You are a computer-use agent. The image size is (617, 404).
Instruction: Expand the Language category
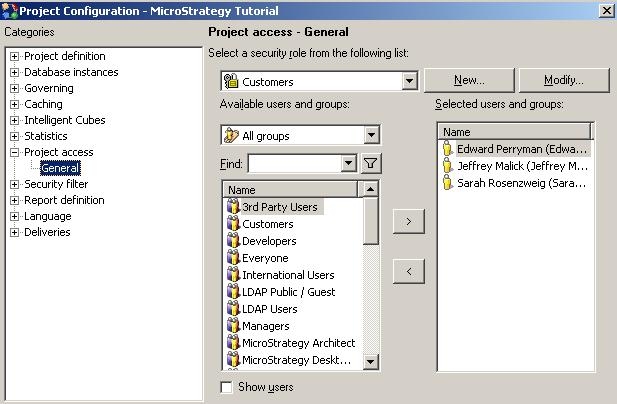tap(14, 216)
